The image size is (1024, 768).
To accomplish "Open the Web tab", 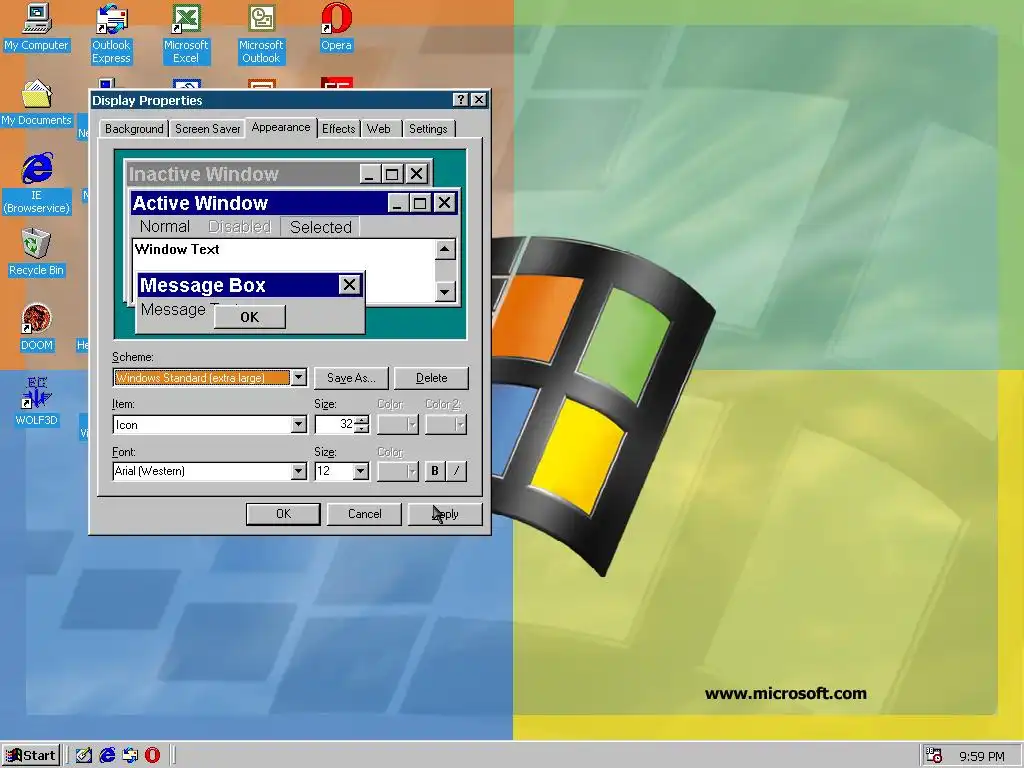I will (x=379, y=129).
